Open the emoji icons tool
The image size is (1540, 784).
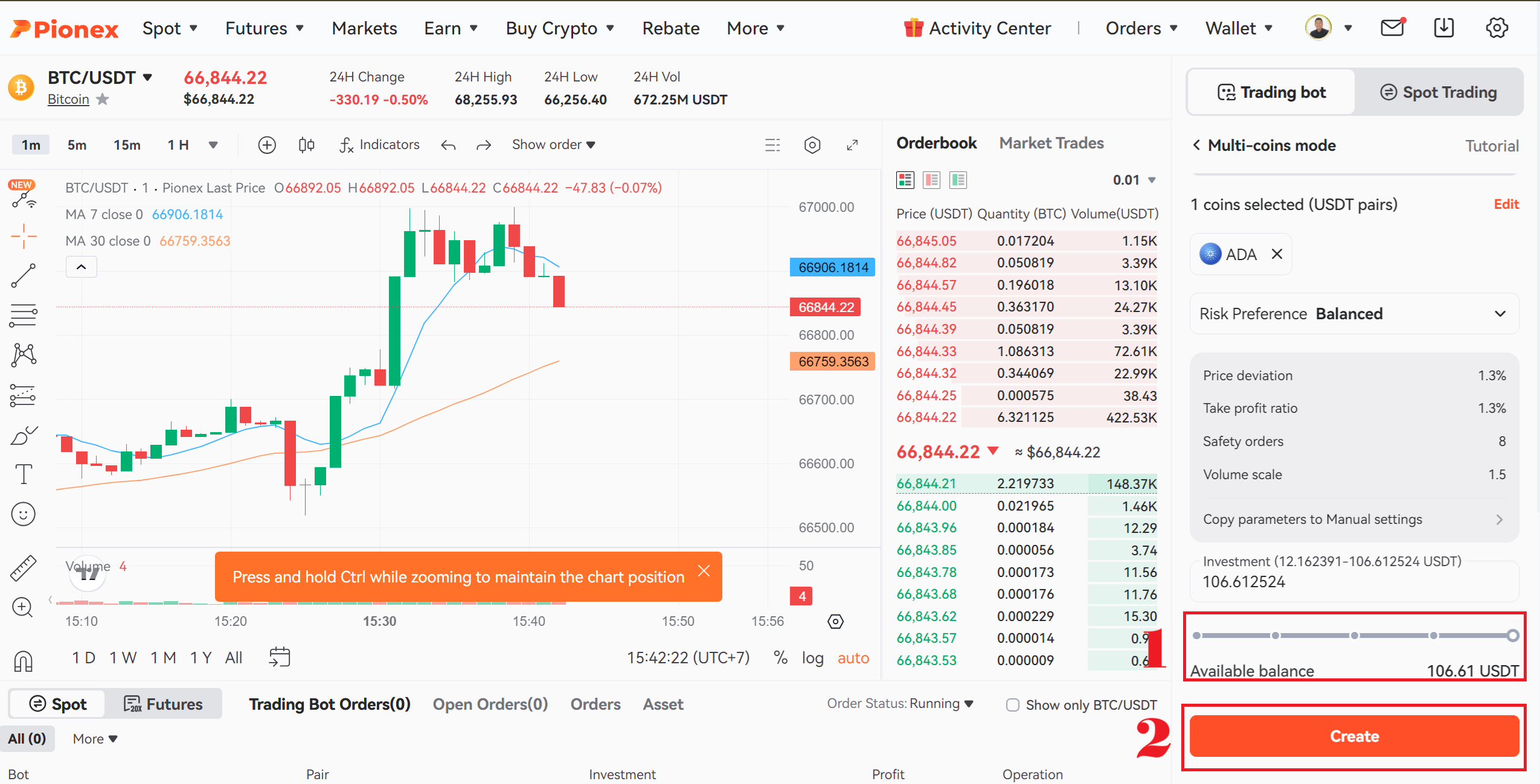tap(24, 514)
